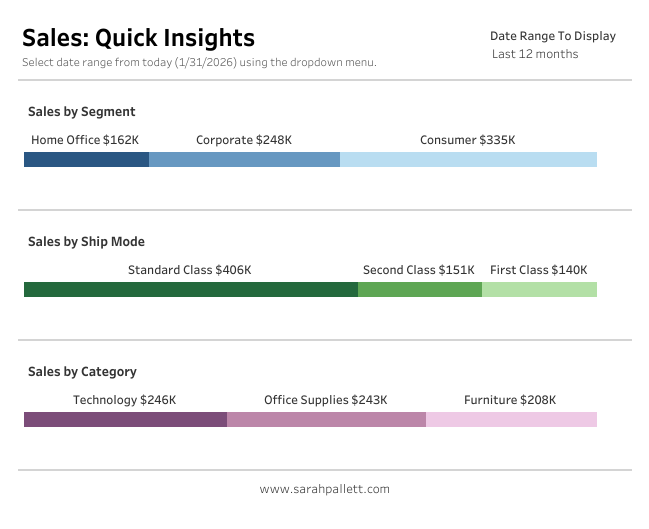Click the Technology purple bar
649x529 pixels.
point(125,420)
